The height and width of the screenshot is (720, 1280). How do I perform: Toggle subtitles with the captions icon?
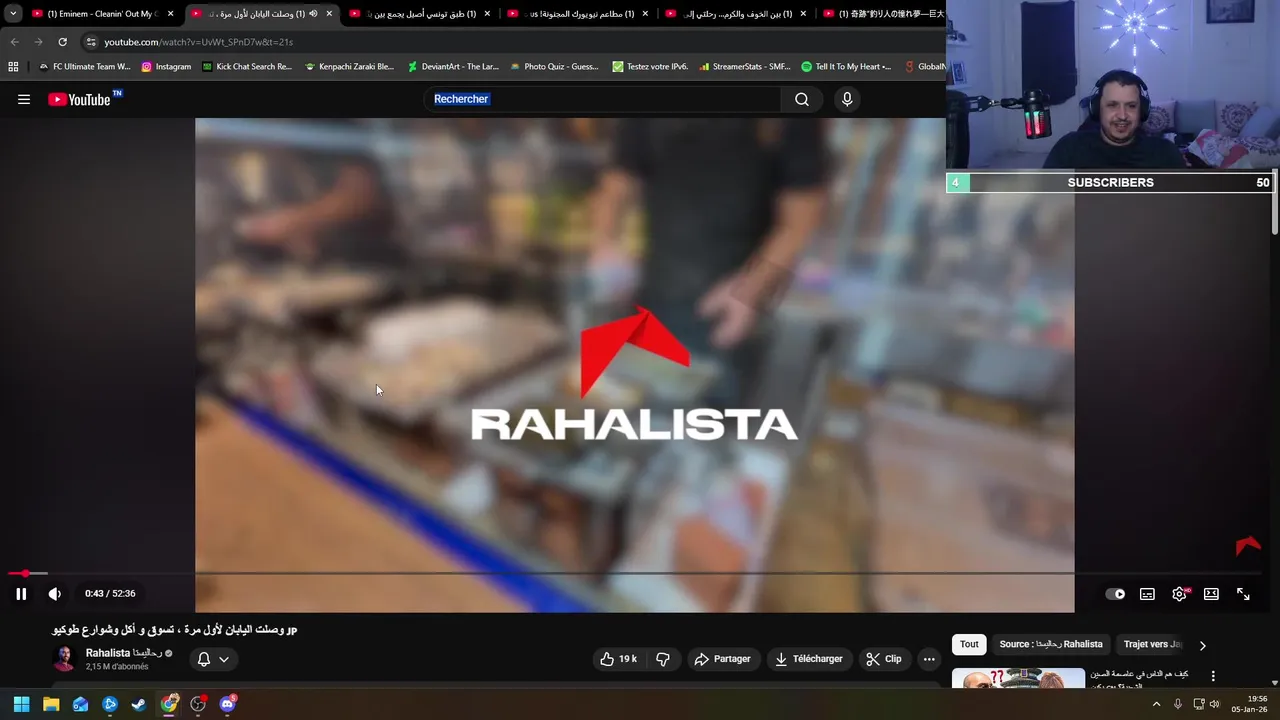click(x=1147, y=594)
